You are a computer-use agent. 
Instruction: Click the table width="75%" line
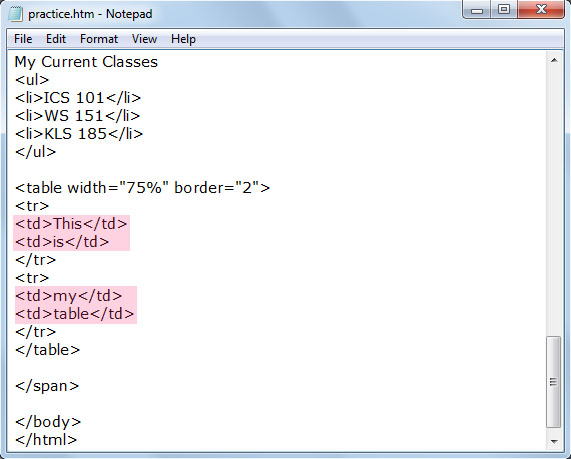pos(142,188)
